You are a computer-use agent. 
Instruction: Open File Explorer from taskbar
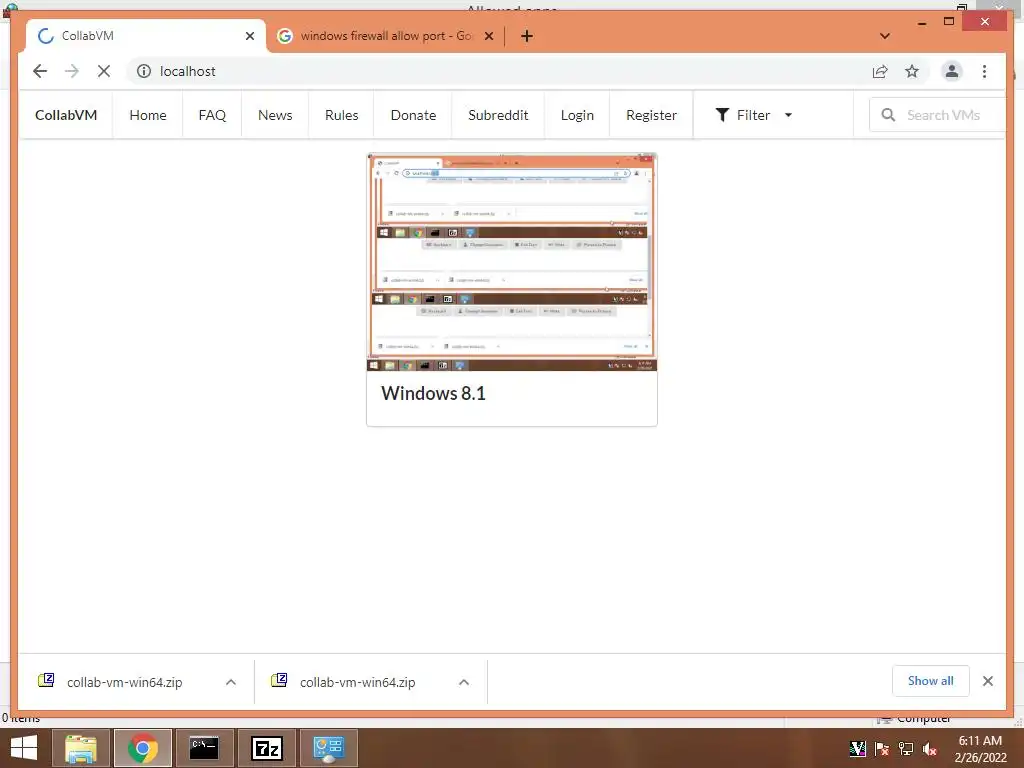tap(80, 748)
